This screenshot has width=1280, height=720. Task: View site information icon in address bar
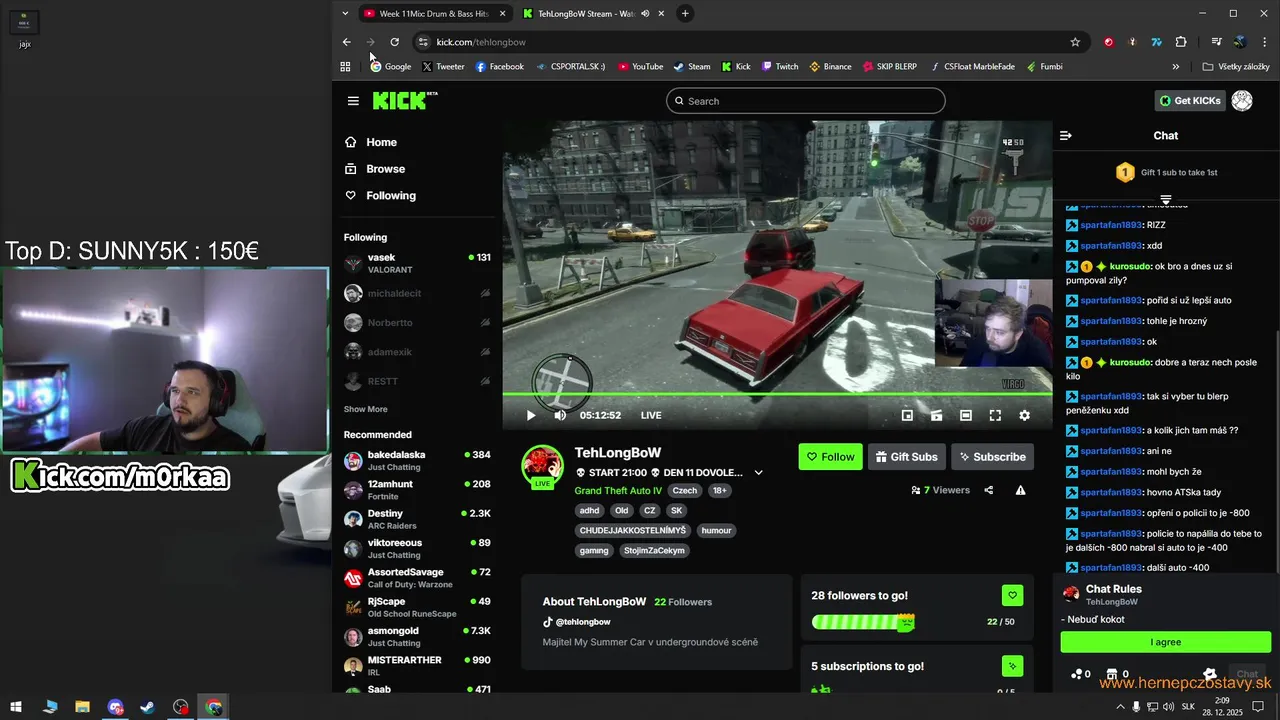423,42
